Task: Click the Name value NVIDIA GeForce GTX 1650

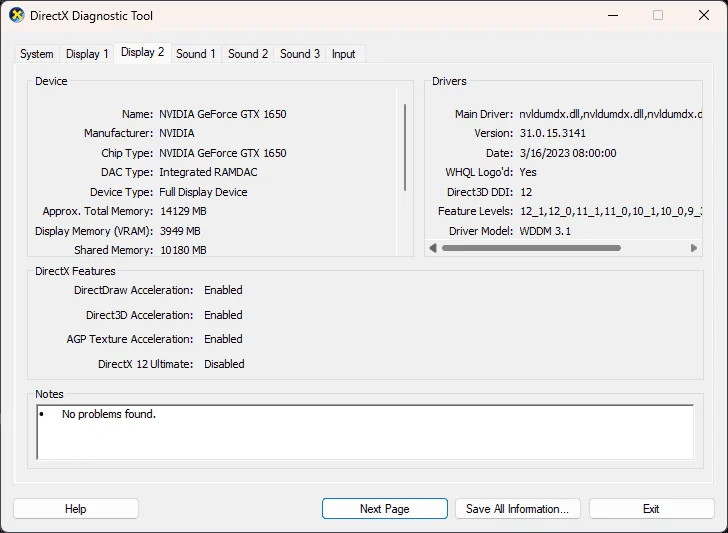Action: pos(223,114)
